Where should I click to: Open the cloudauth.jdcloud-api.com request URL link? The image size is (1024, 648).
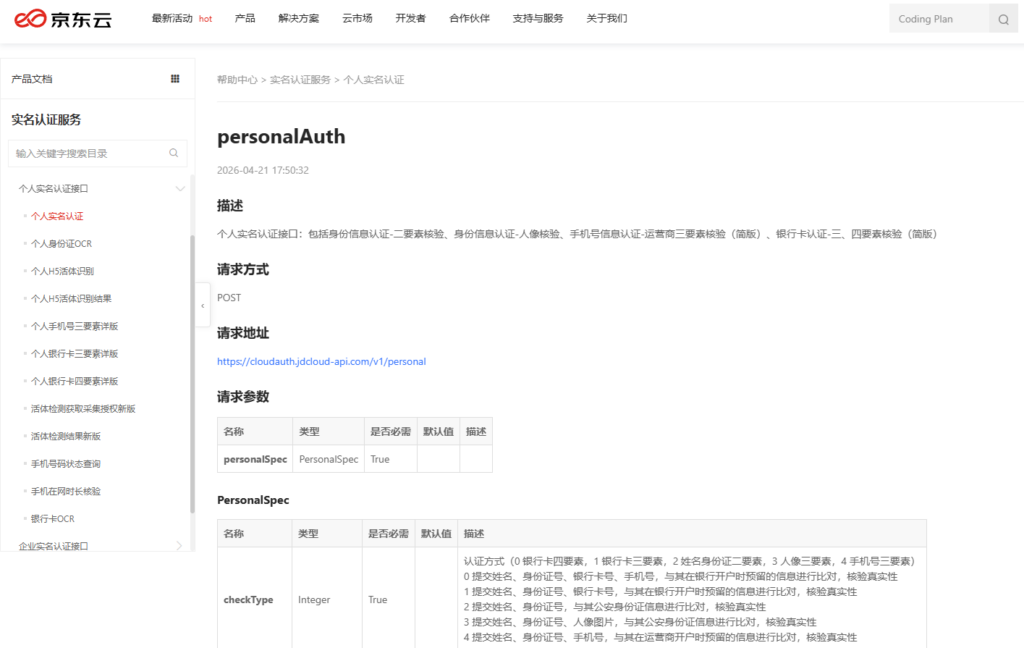pos(321,361)
